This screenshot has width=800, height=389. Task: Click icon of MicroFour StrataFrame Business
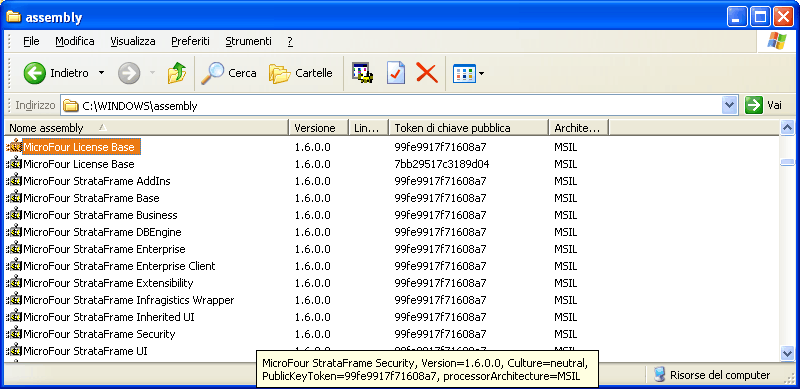pyautogui.click(x=14, y=214)
